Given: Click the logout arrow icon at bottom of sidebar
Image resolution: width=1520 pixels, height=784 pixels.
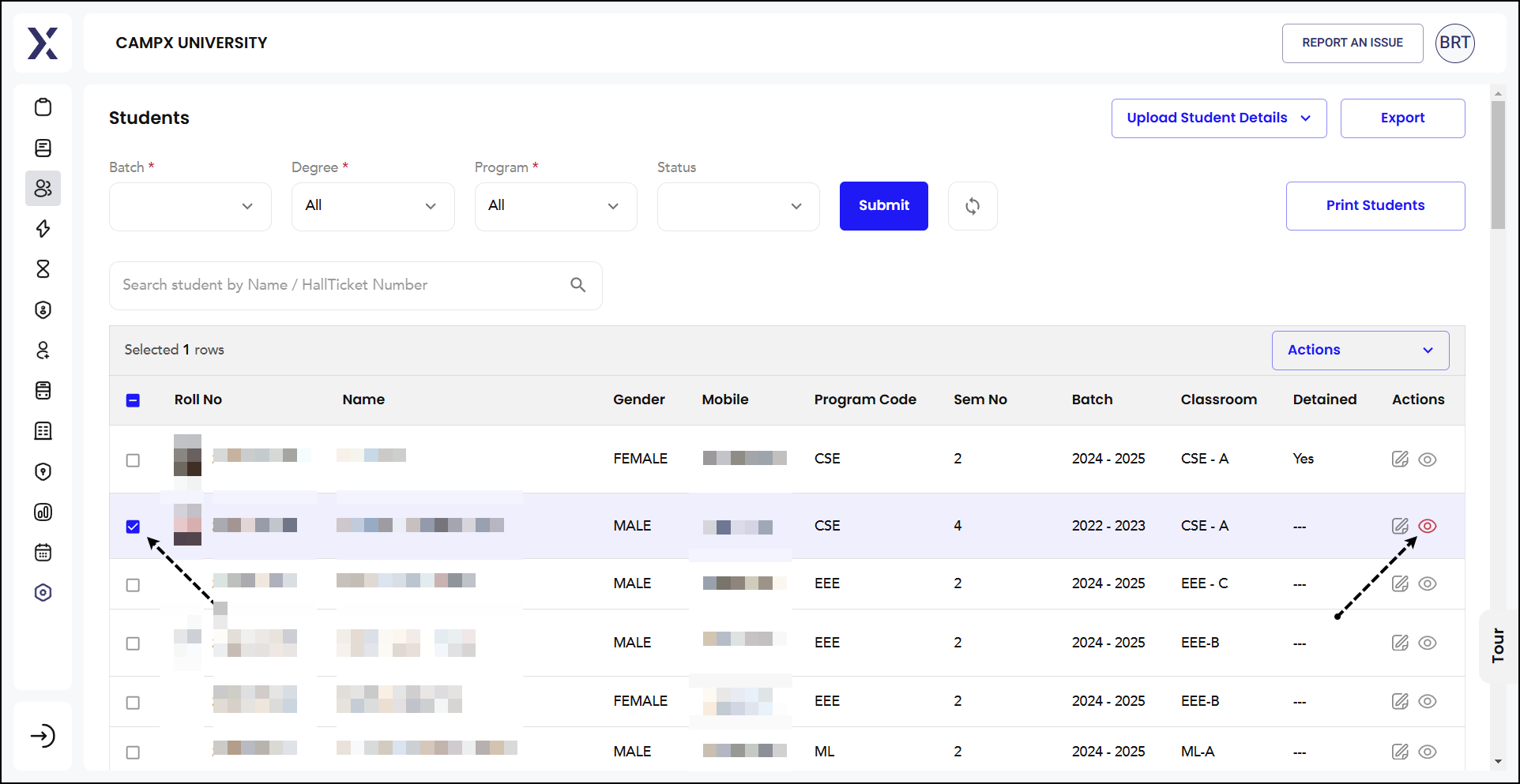Looking at the screenshot, I should 43,736.
